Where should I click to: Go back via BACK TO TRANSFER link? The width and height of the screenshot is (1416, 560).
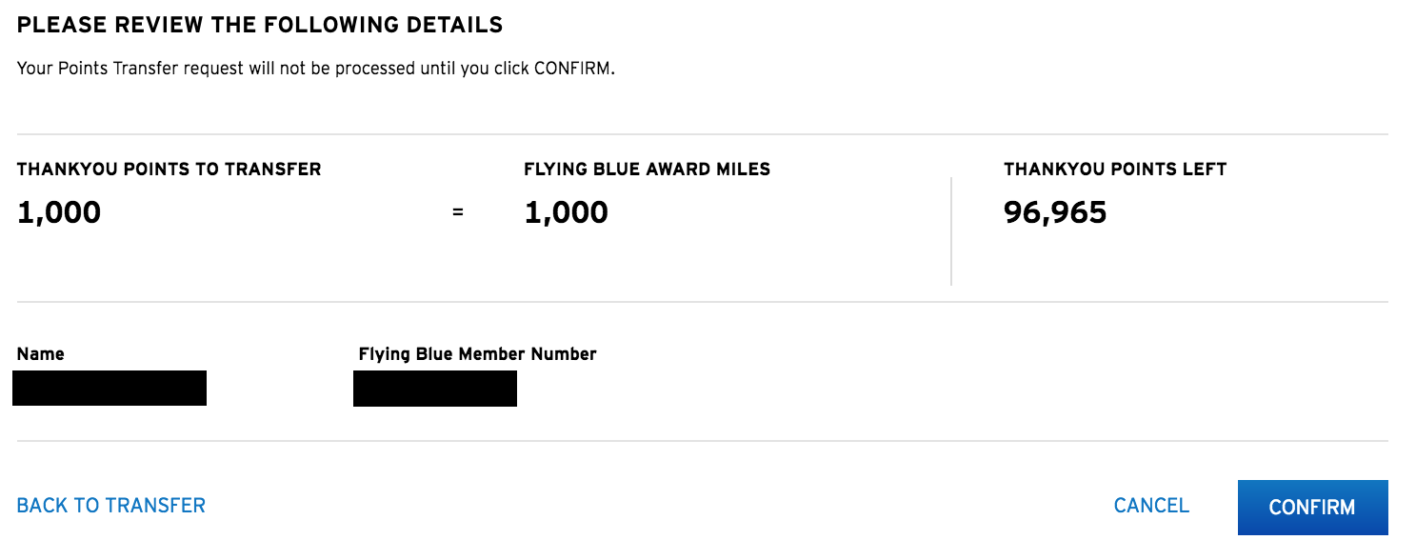(x=111, y=506)
